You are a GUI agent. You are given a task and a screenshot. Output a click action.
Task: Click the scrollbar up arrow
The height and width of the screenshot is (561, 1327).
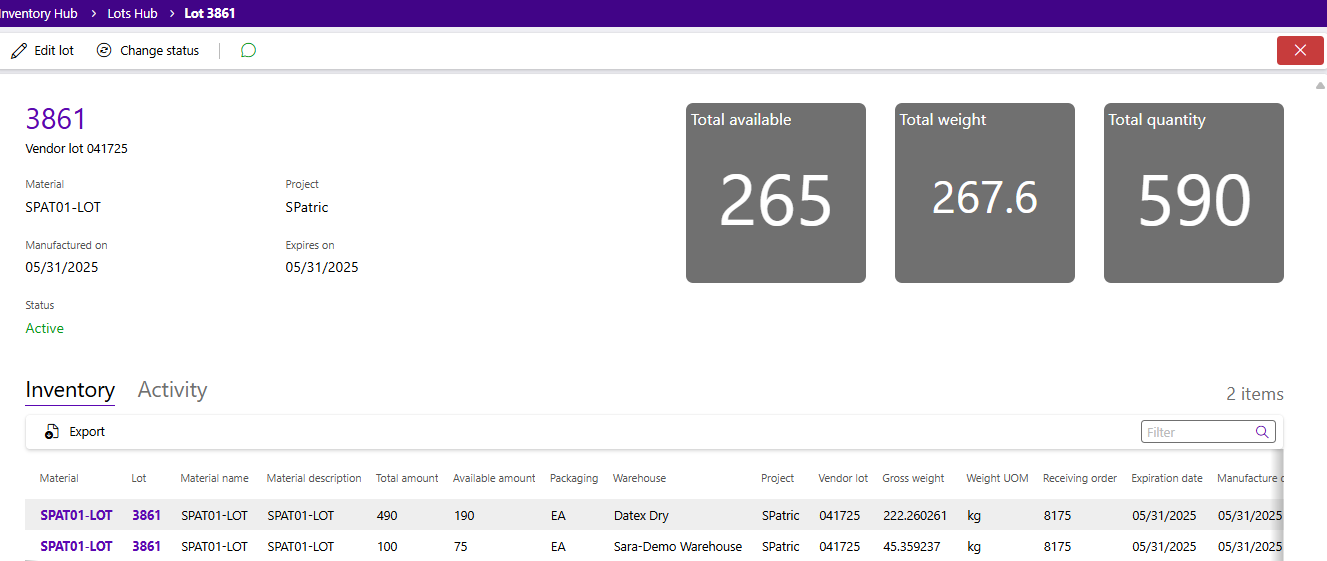tap(1320, 86)
